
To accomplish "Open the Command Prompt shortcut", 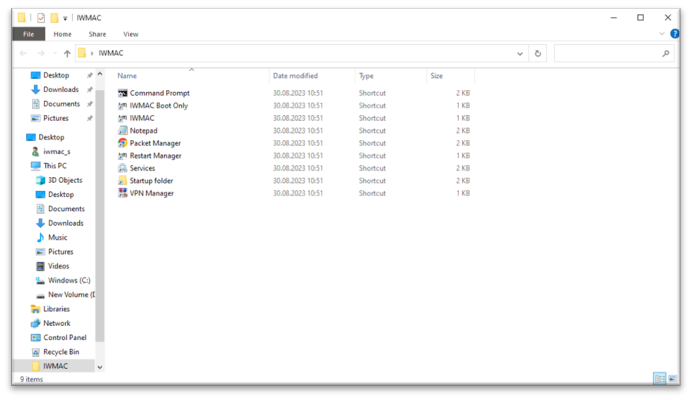I will [159, 93].
